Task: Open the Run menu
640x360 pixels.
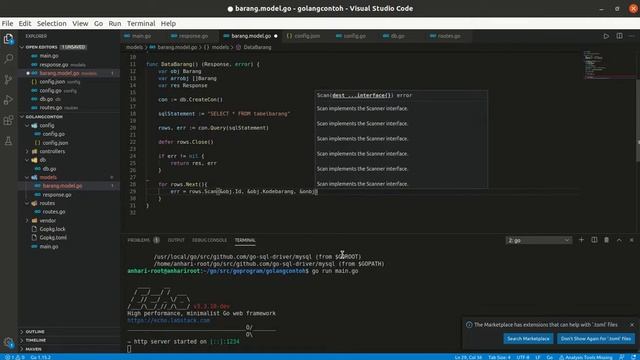Action: coord(115,23)
